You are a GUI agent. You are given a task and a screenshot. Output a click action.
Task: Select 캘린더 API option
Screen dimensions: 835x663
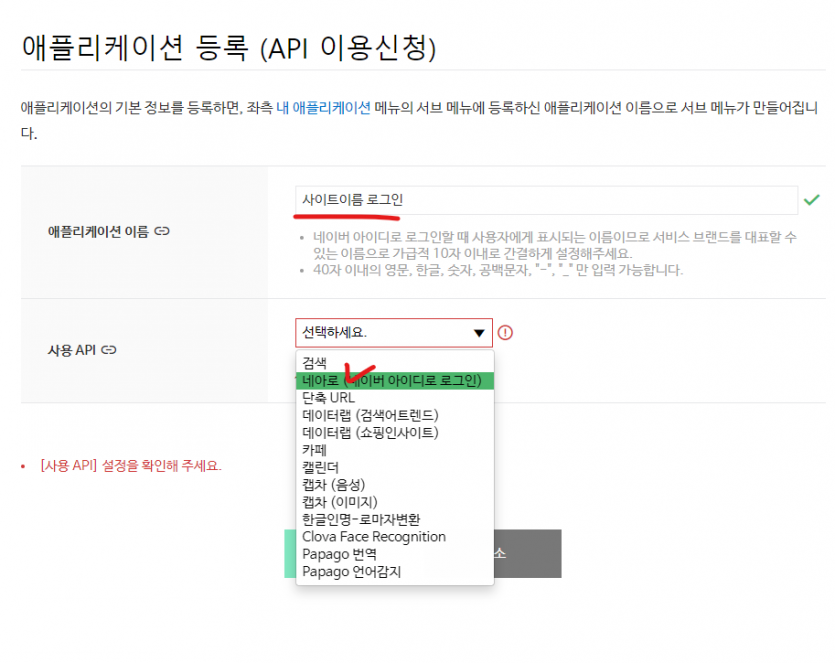pyautogui.click(x=320, y=467)
